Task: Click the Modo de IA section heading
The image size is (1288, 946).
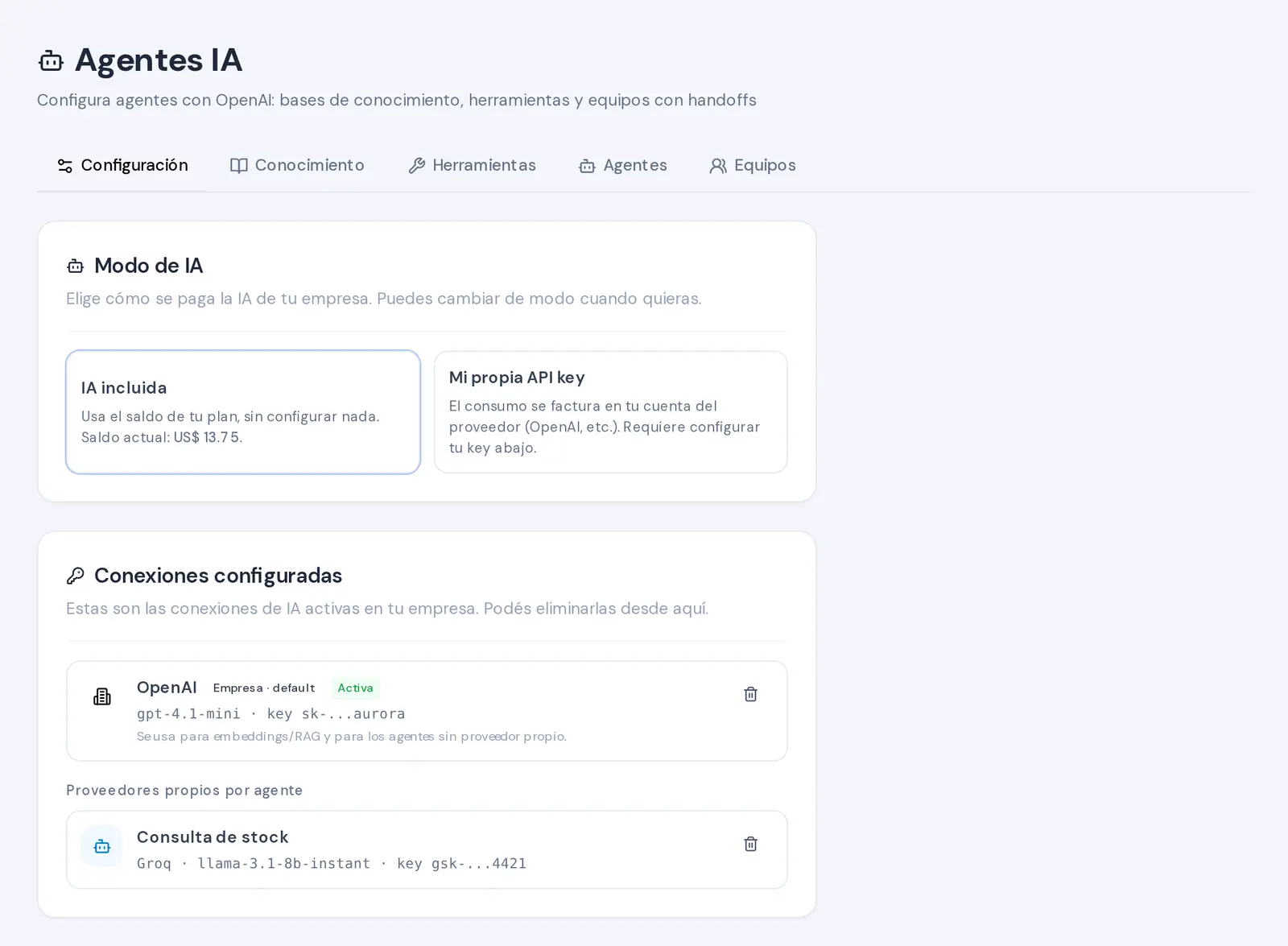Action: tap(148, 266)
